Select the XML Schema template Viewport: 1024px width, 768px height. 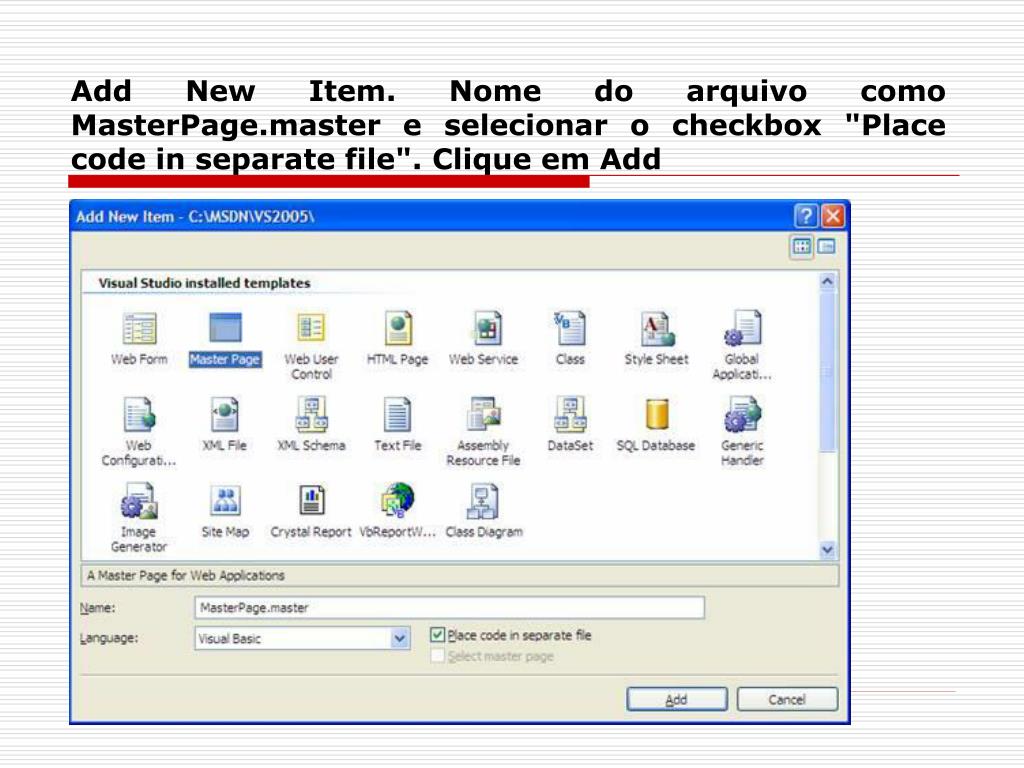pyautogui.click(x=311, y=416)
